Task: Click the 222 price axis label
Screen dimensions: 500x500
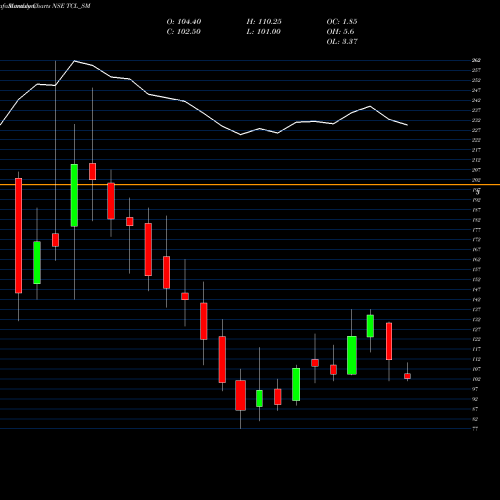Action: point(476,140)
